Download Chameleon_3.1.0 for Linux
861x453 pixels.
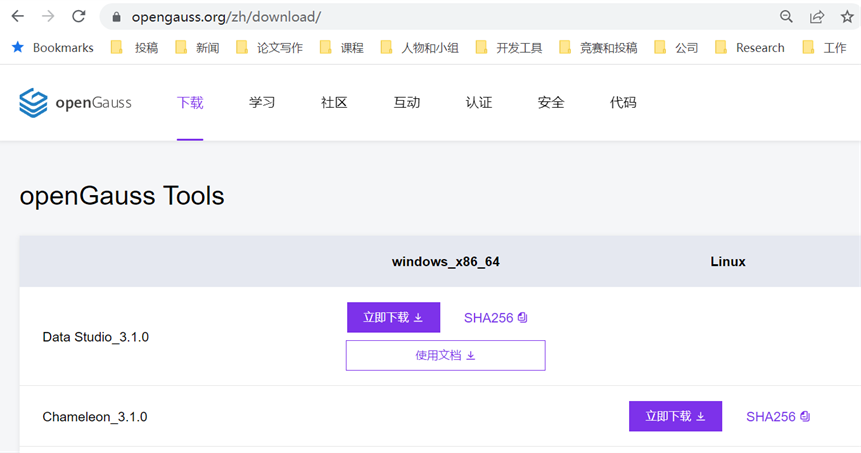[x=675, y=416]
